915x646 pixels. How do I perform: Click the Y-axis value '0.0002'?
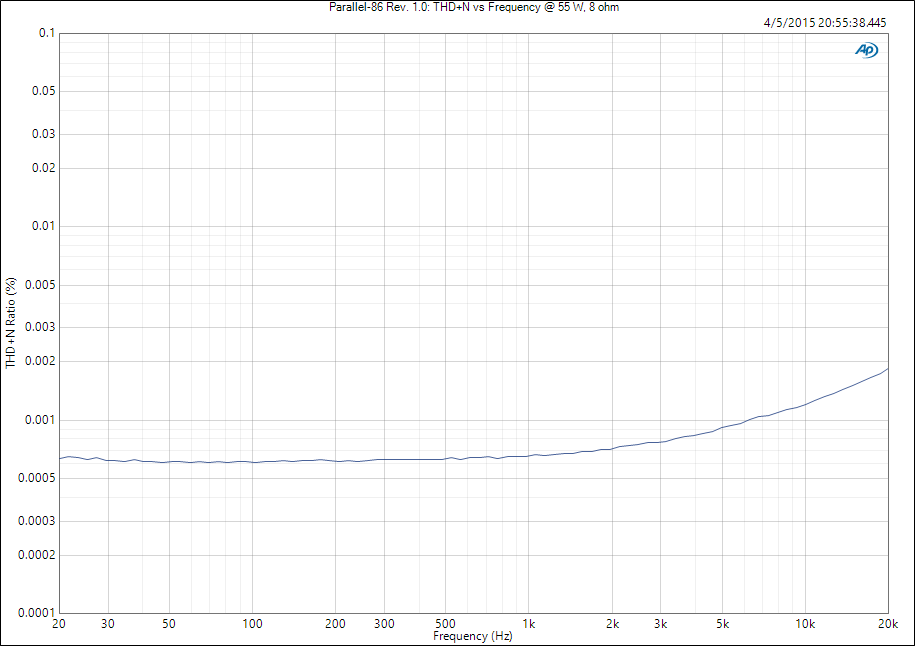[x=37, y=554]
